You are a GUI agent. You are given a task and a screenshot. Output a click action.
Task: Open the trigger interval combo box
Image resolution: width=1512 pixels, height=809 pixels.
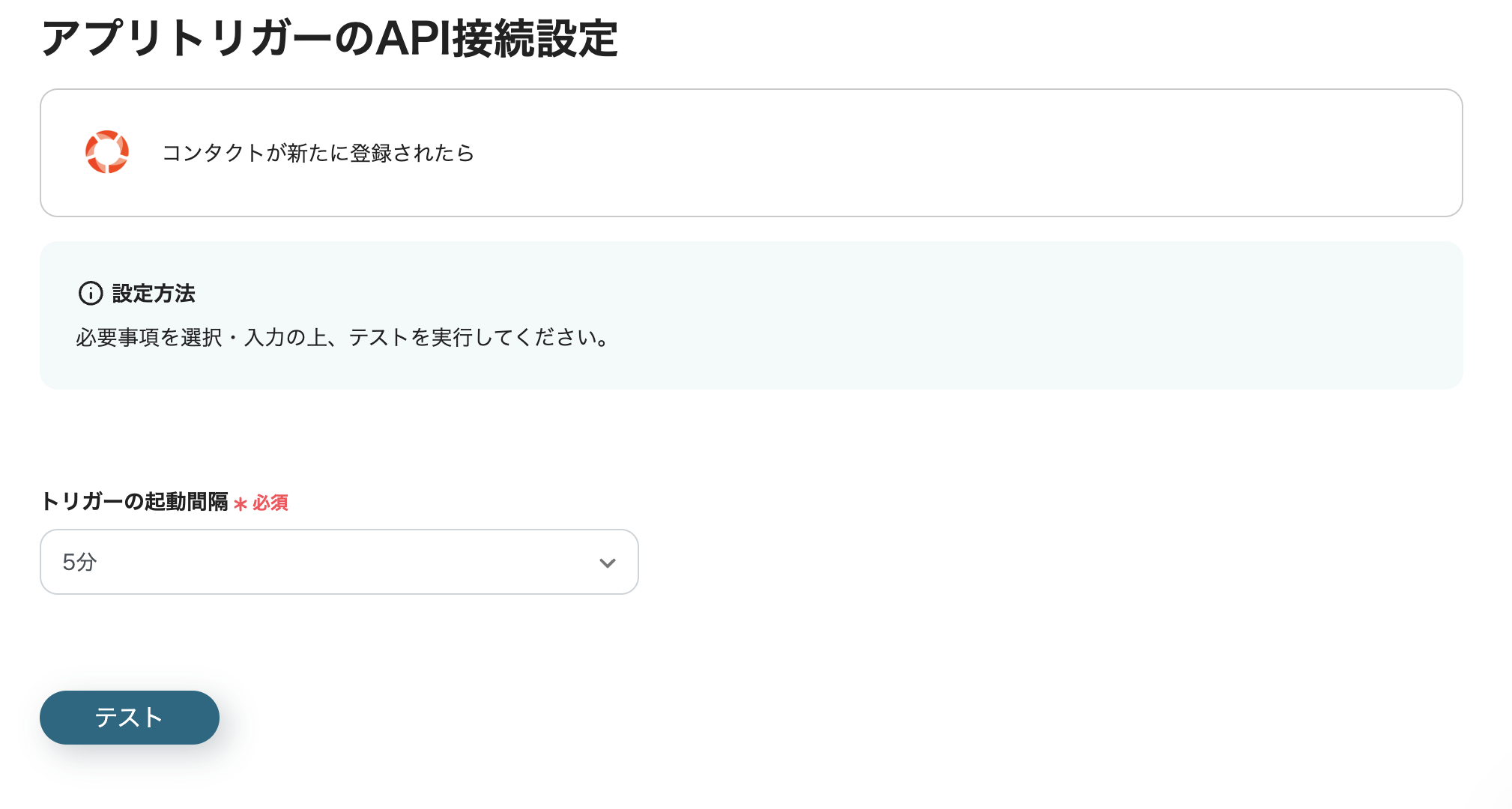point(339,562)
